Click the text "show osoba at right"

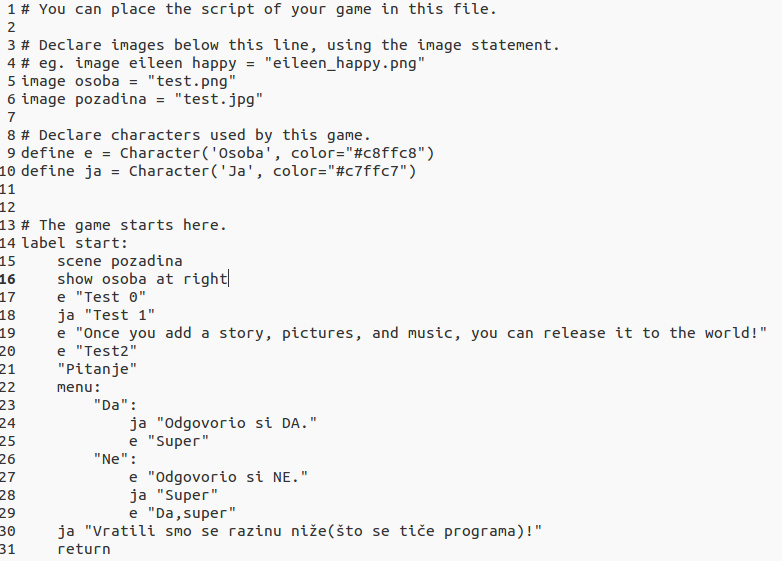pyautogui.click(x=142, y=279)
